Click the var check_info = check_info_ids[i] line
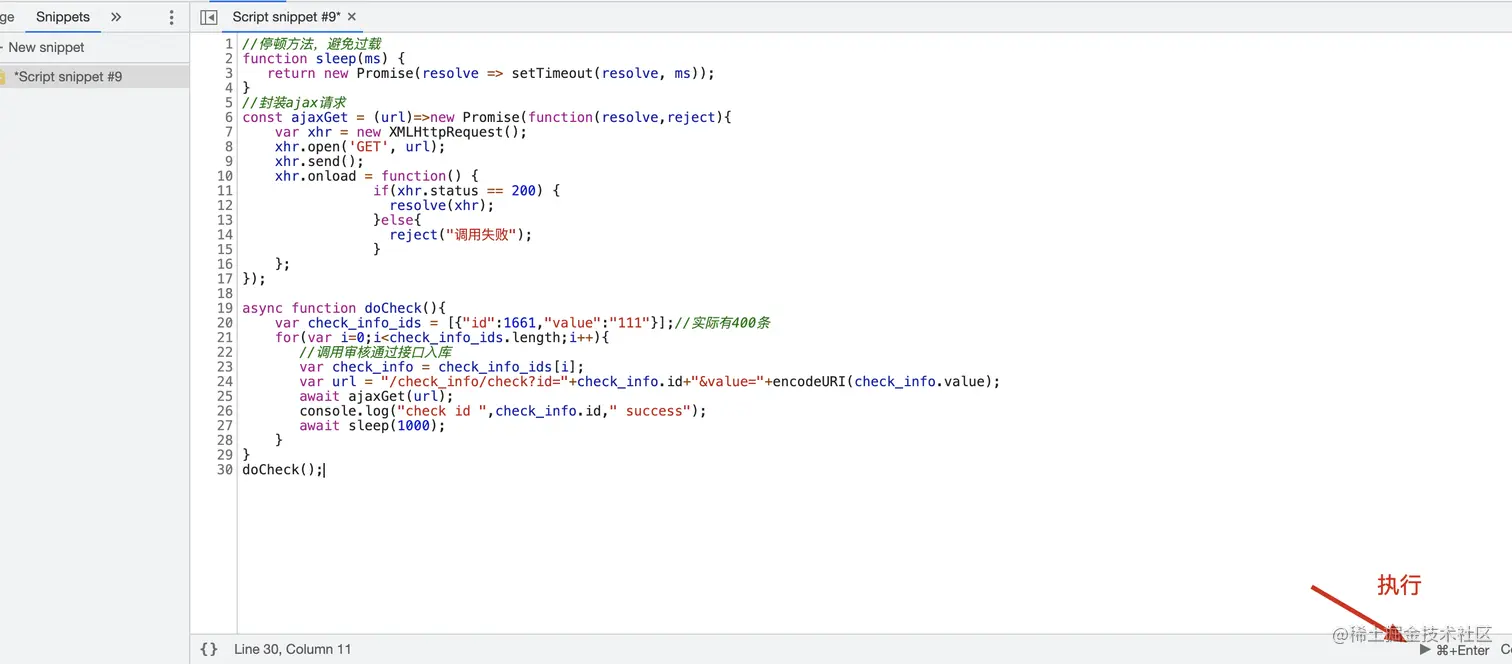The image size is (1512, 664). [x=441, y=367]
